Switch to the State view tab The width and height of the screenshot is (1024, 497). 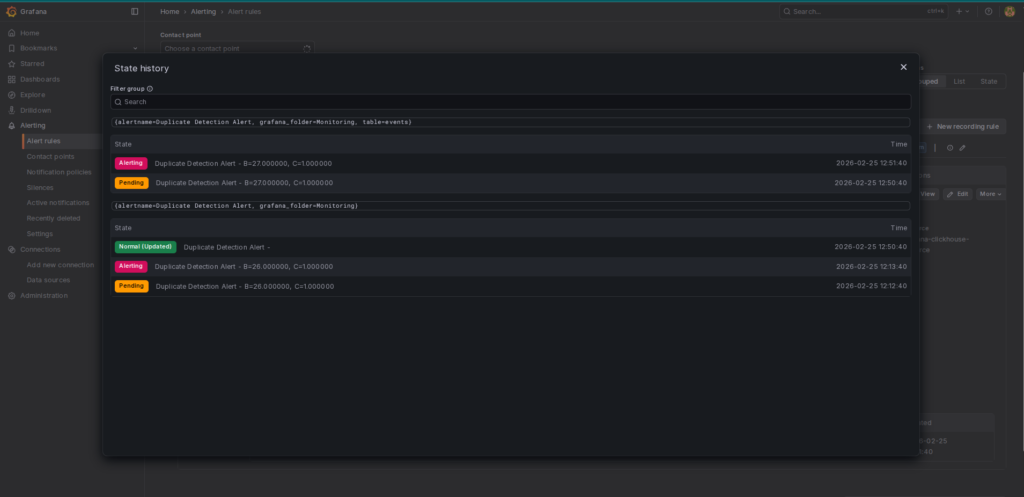pyautogui.click(x=988, y=81)
